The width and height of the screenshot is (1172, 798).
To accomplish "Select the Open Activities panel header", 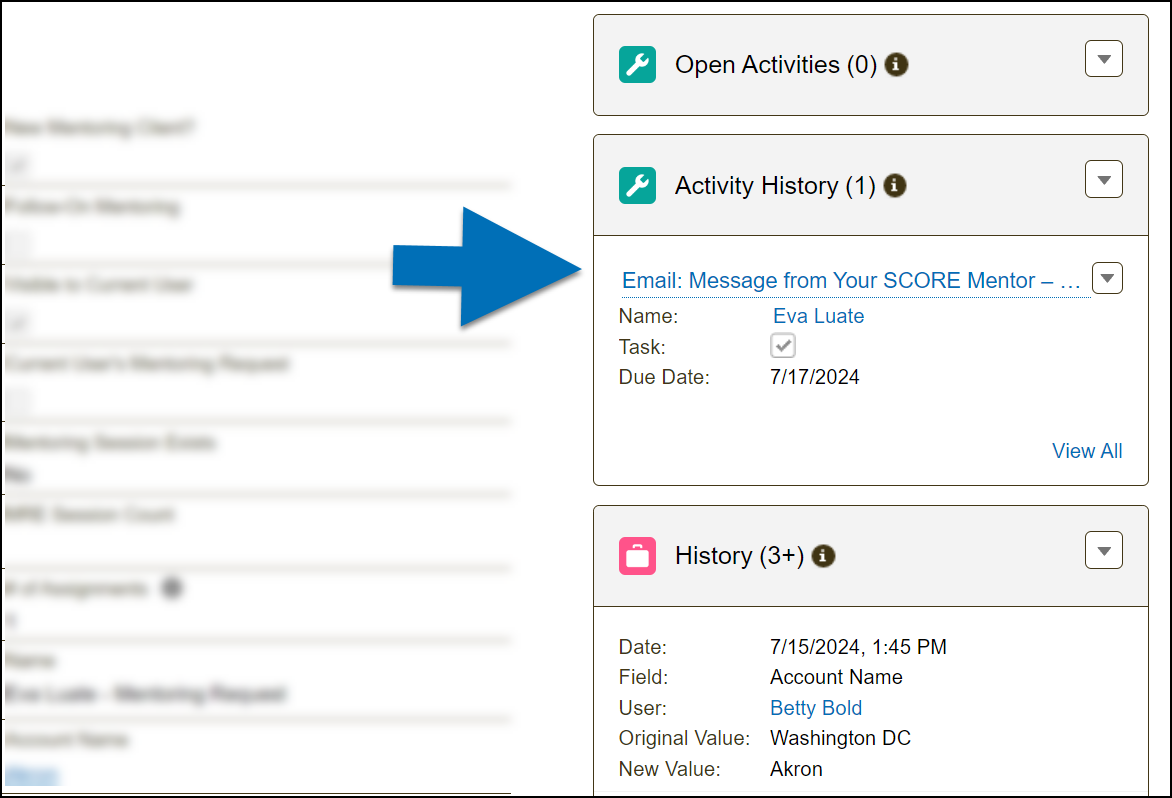I will coord(756,64).
